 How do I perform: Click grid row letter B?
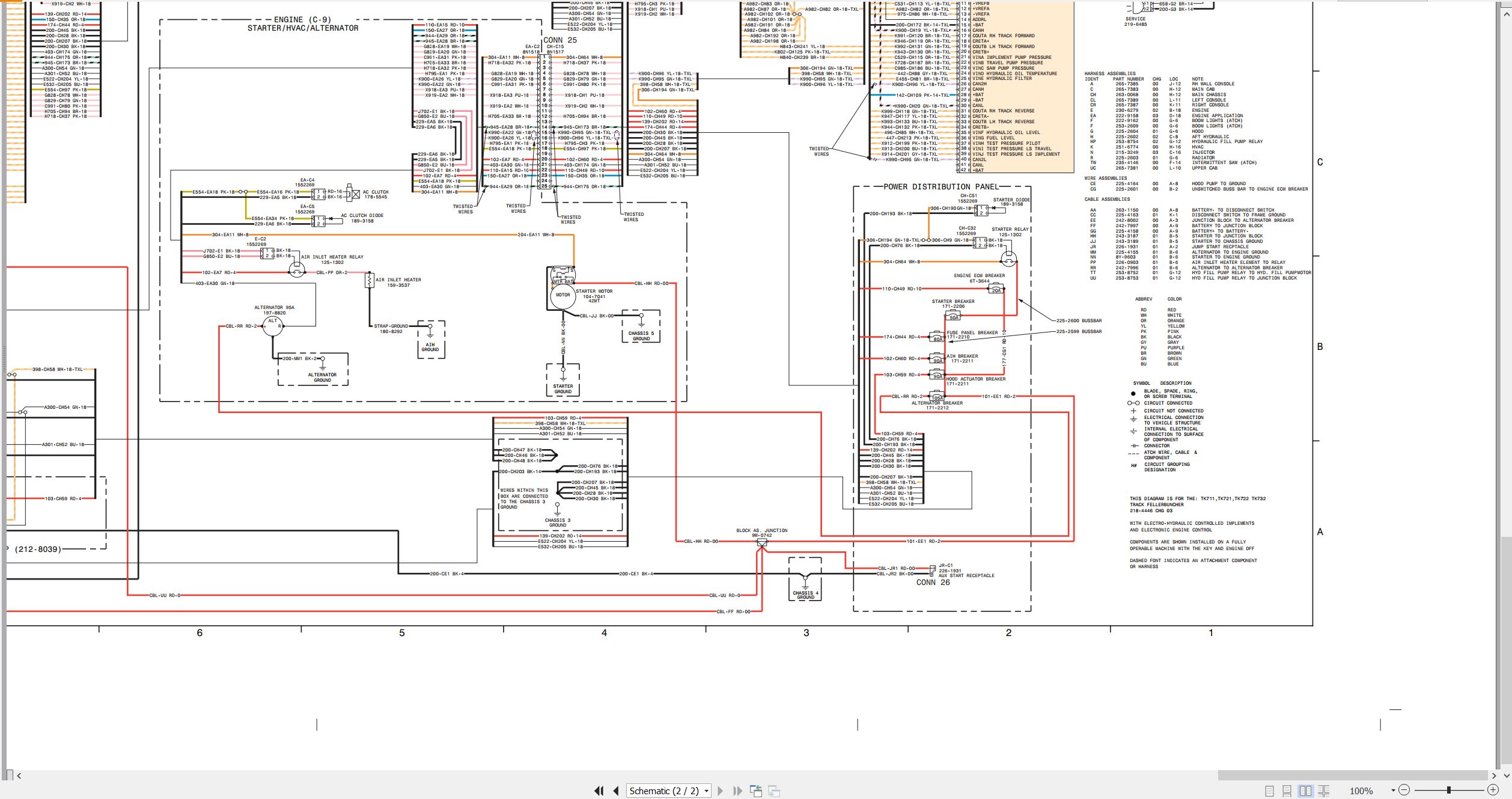pyautogui.click(x=1320, y=347)
